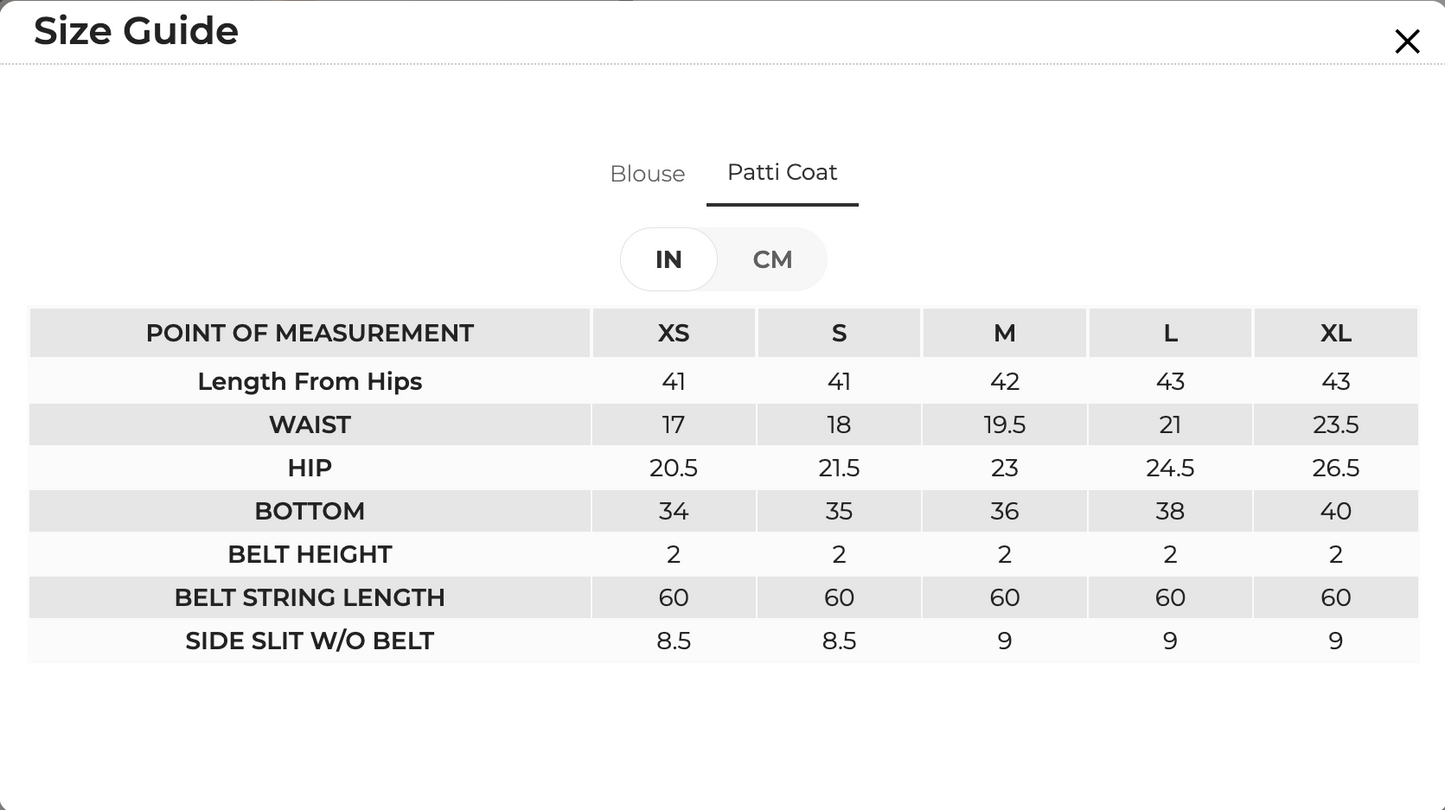Click the M size column header

point(1004,333)
